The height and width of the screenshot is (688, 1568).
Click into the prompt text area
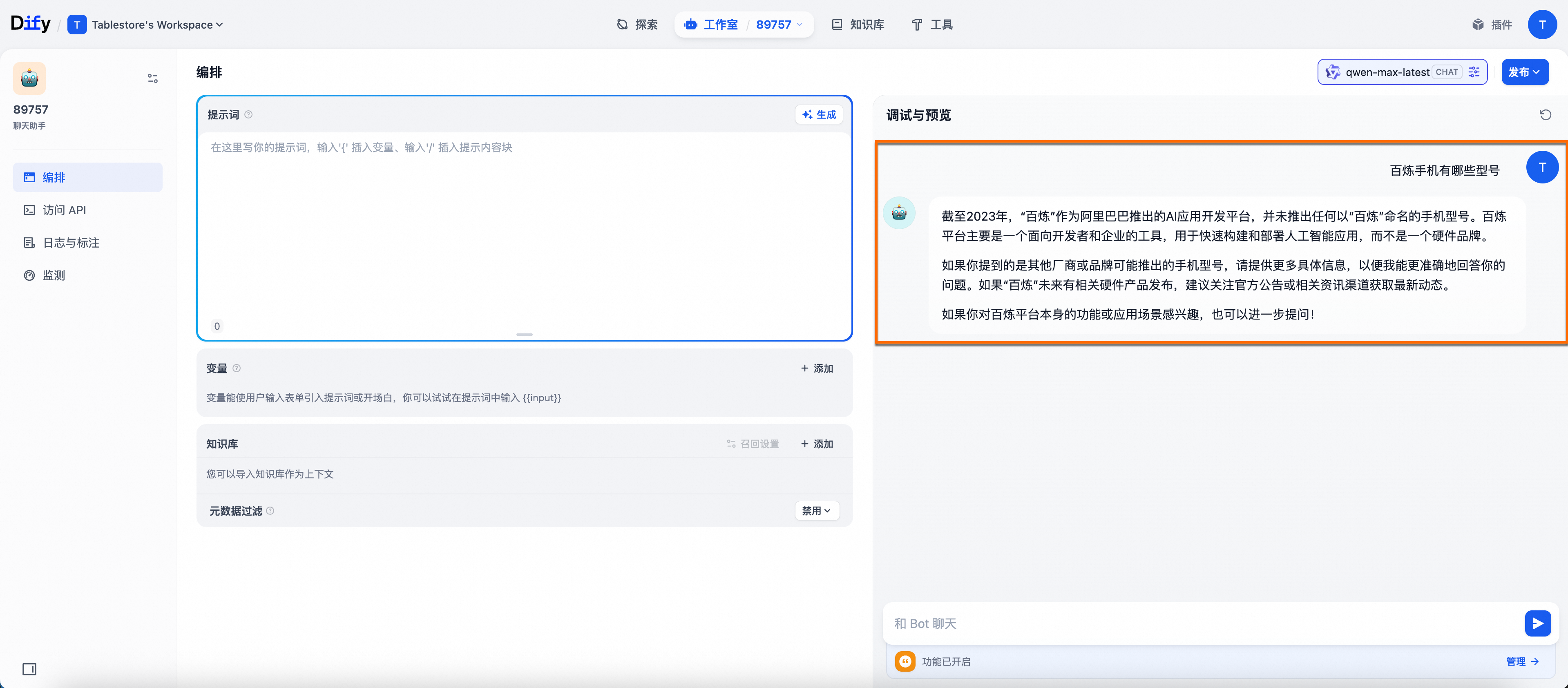click(x=524, y=225)
